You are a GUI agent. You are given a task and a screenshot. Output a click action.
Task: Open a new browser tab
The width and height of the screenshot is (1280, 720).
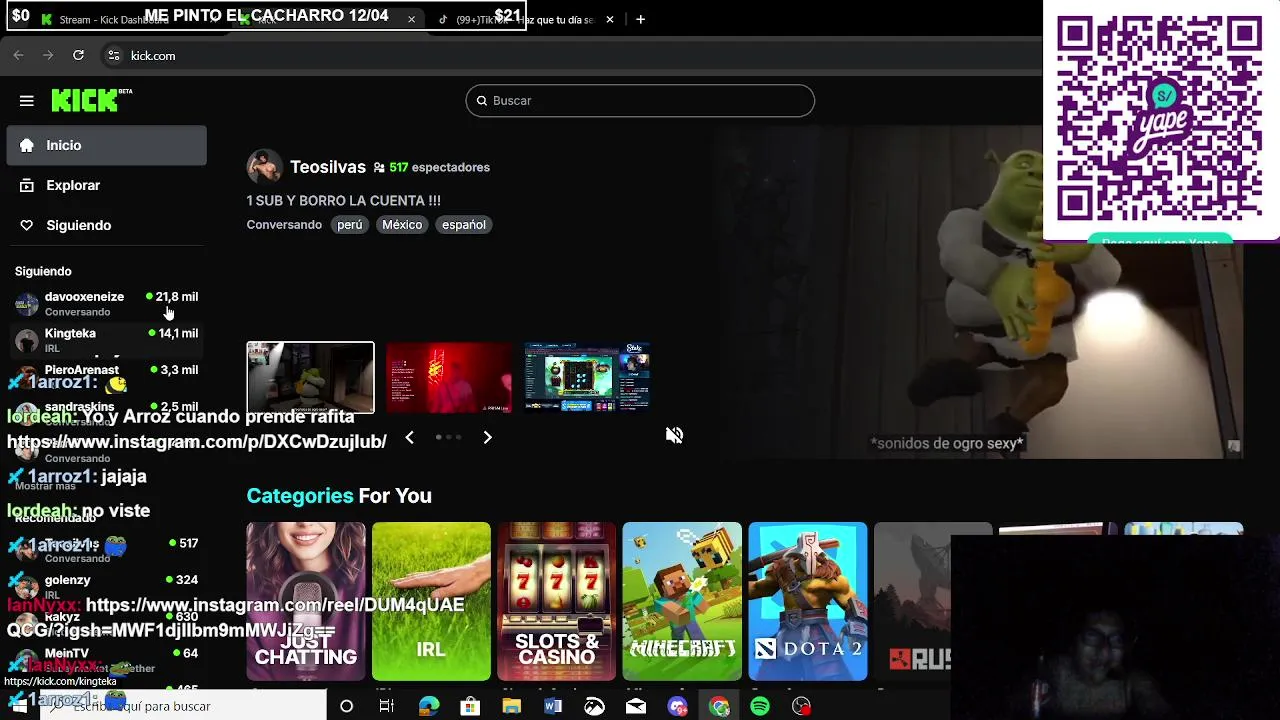click(x=641, y=19)
